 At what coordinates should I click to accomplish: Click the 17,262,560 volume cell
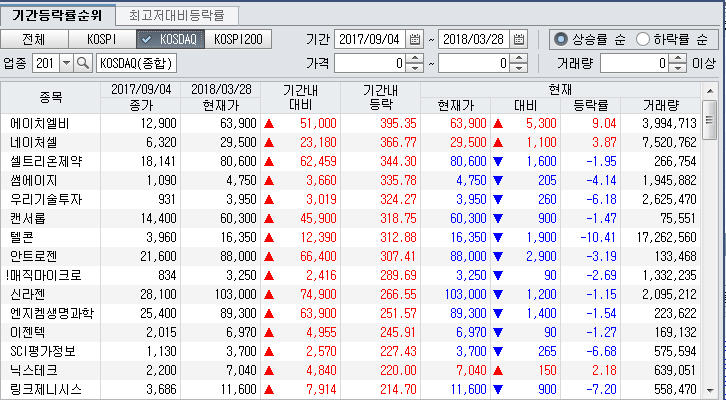669,238
